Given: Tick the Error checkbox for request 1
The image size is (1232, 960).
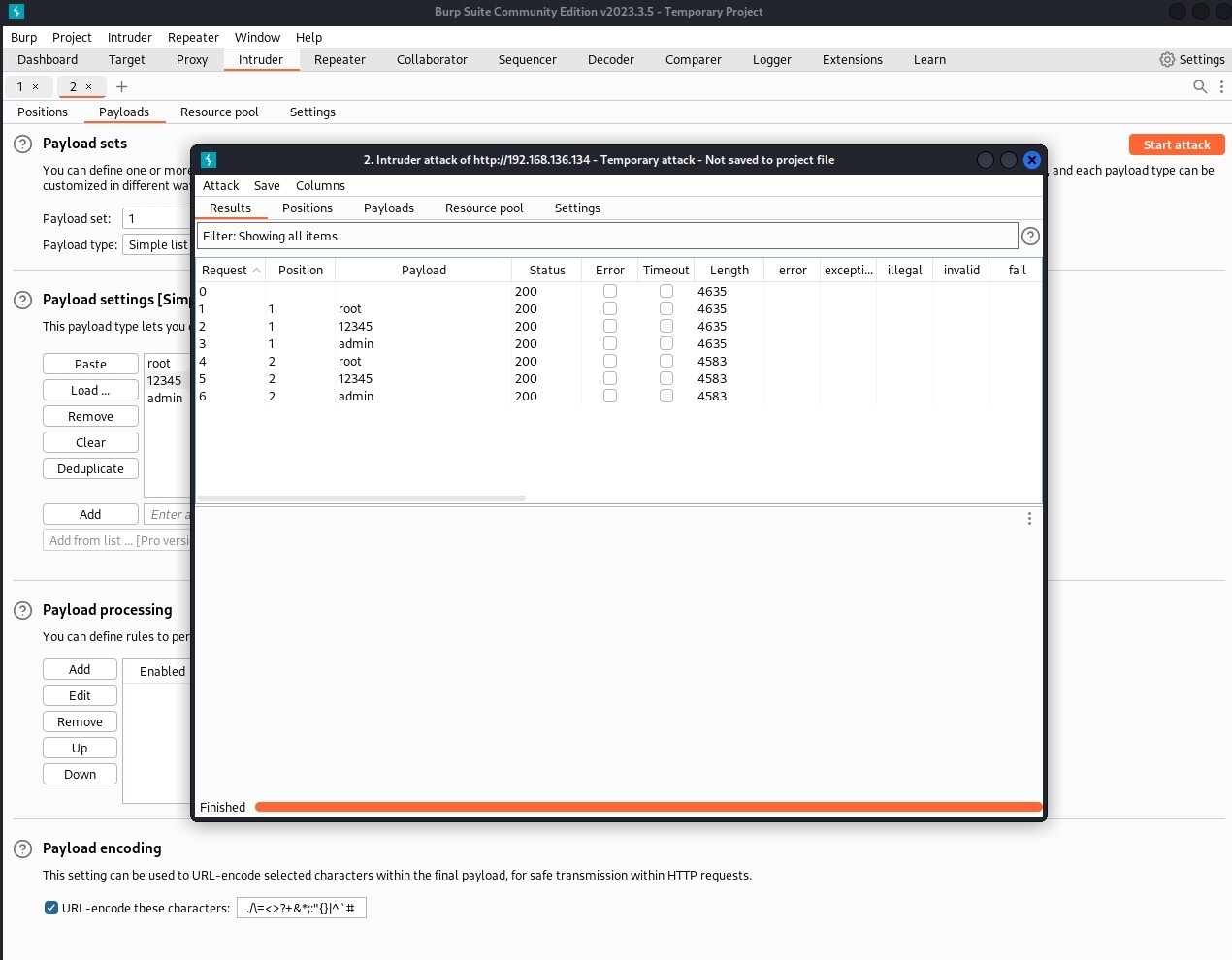Looking at the screenshot, I should pos(610,308).
